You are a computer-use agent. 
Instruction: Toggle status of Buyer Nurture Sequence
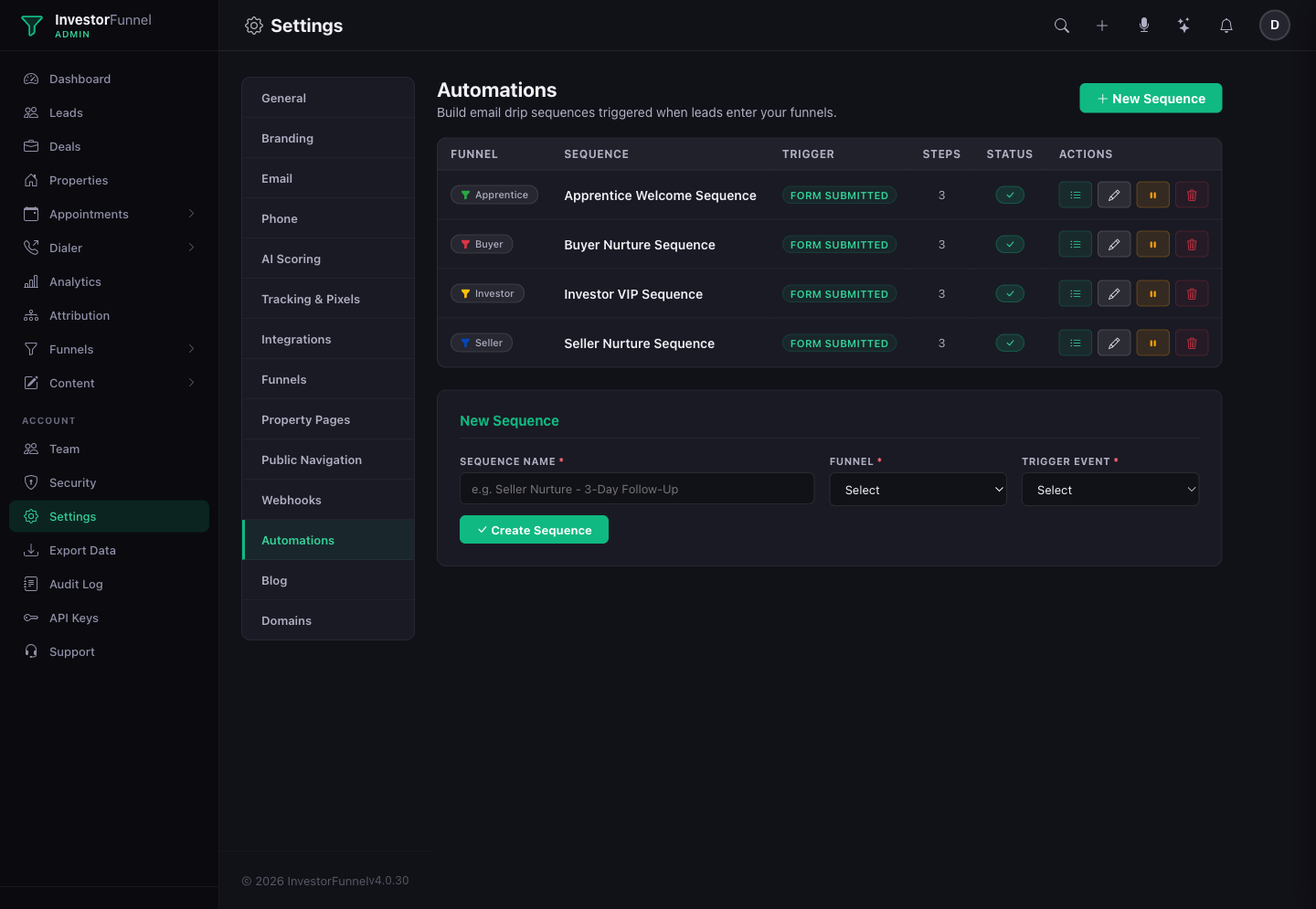click(1010, 244)
